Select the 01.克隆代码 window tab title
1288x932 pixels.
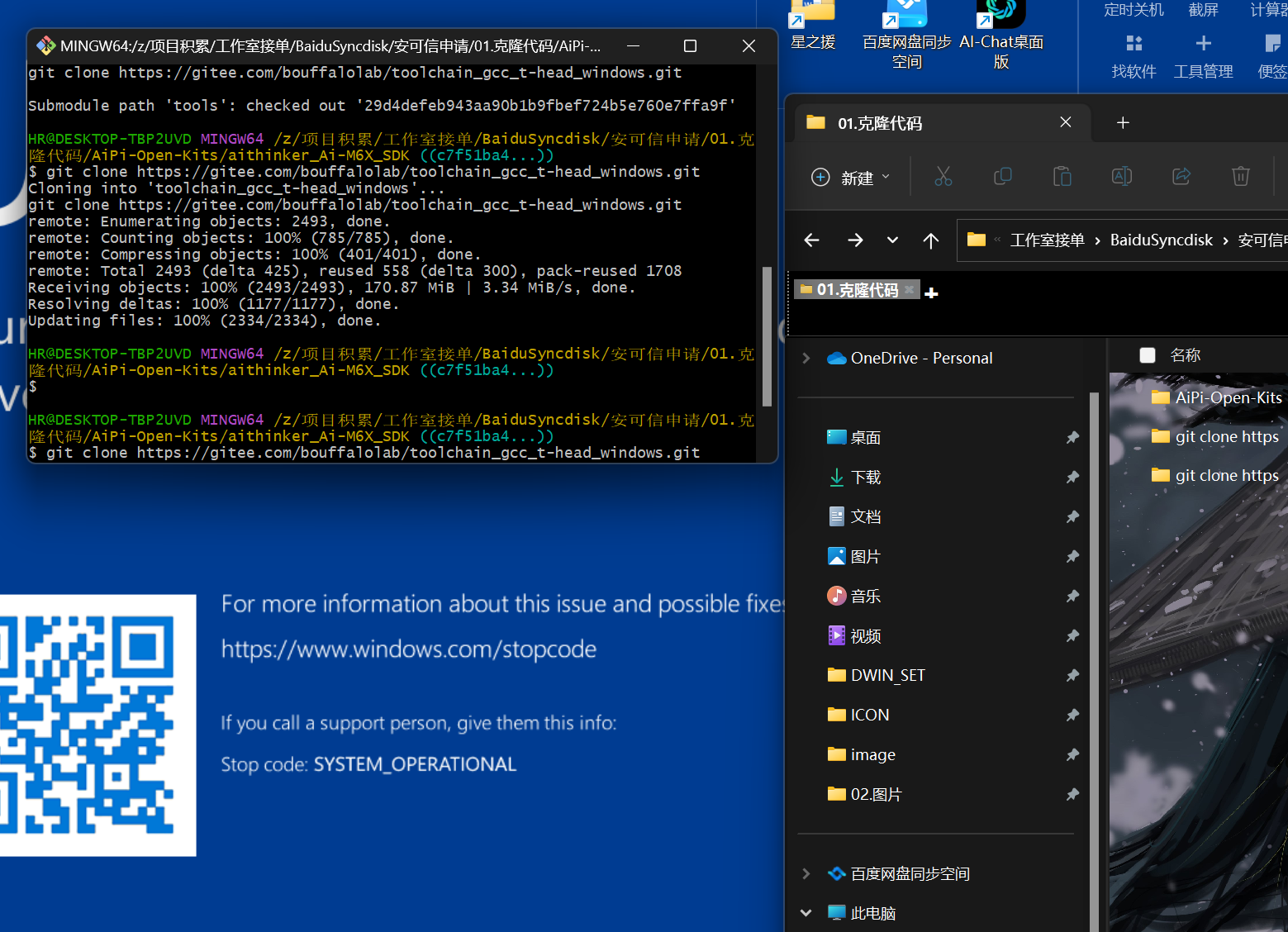(880, 123)
